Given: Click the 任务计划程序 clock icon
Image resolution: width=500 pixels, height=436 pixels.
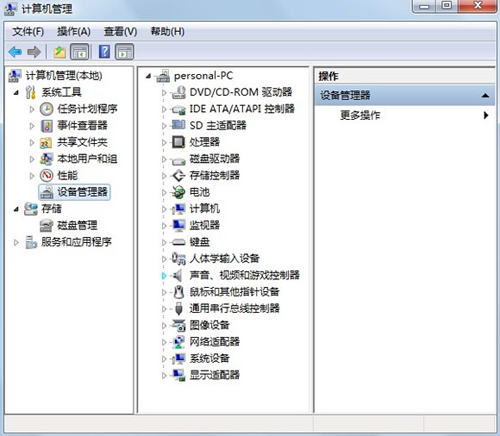Looking at the screenshot, I should [x=47, y=109].
